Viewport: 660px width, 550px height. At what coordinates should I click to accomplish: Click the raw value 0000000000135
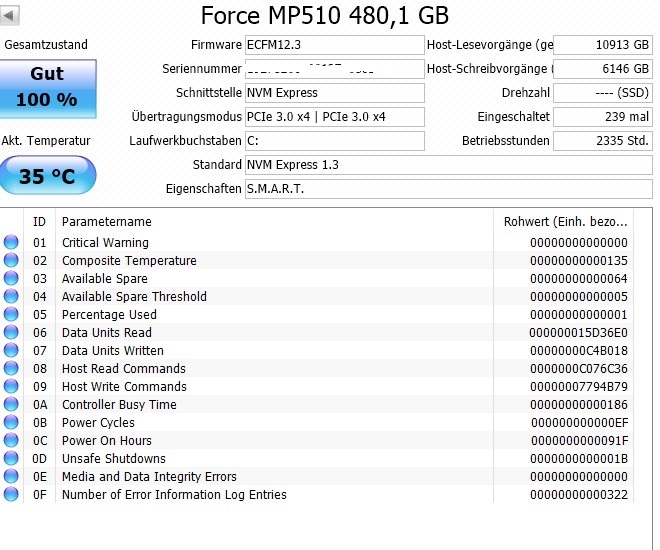tap(579, 260)
